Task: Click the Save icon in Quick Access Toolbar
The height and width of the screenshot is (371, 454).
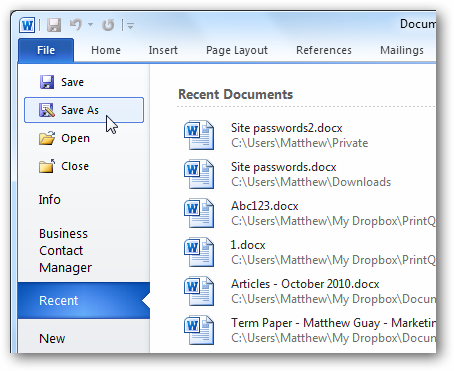Action: (54, 25)
